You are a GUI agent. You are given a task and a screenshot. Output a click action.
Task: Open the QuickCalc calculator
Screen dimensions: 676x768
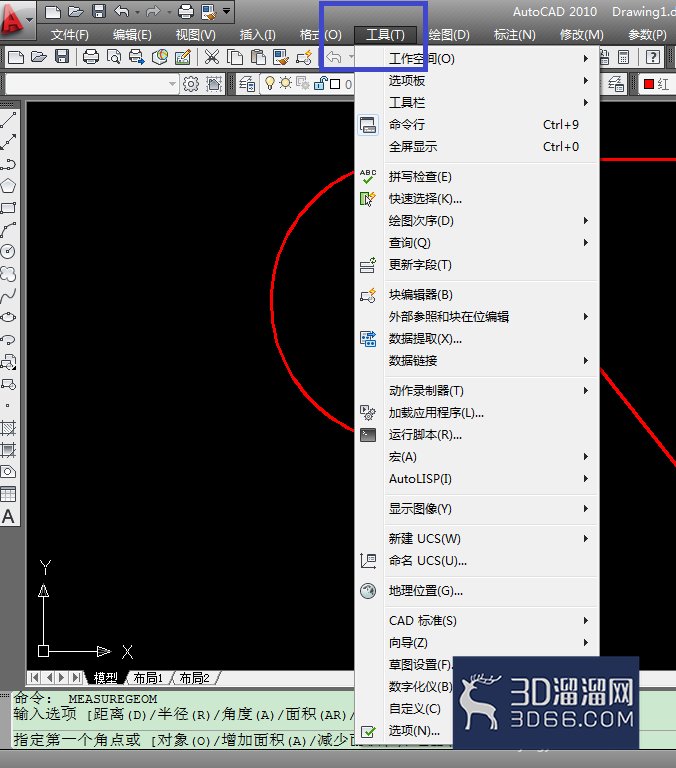pyautogui.click(x=624, y=57)
